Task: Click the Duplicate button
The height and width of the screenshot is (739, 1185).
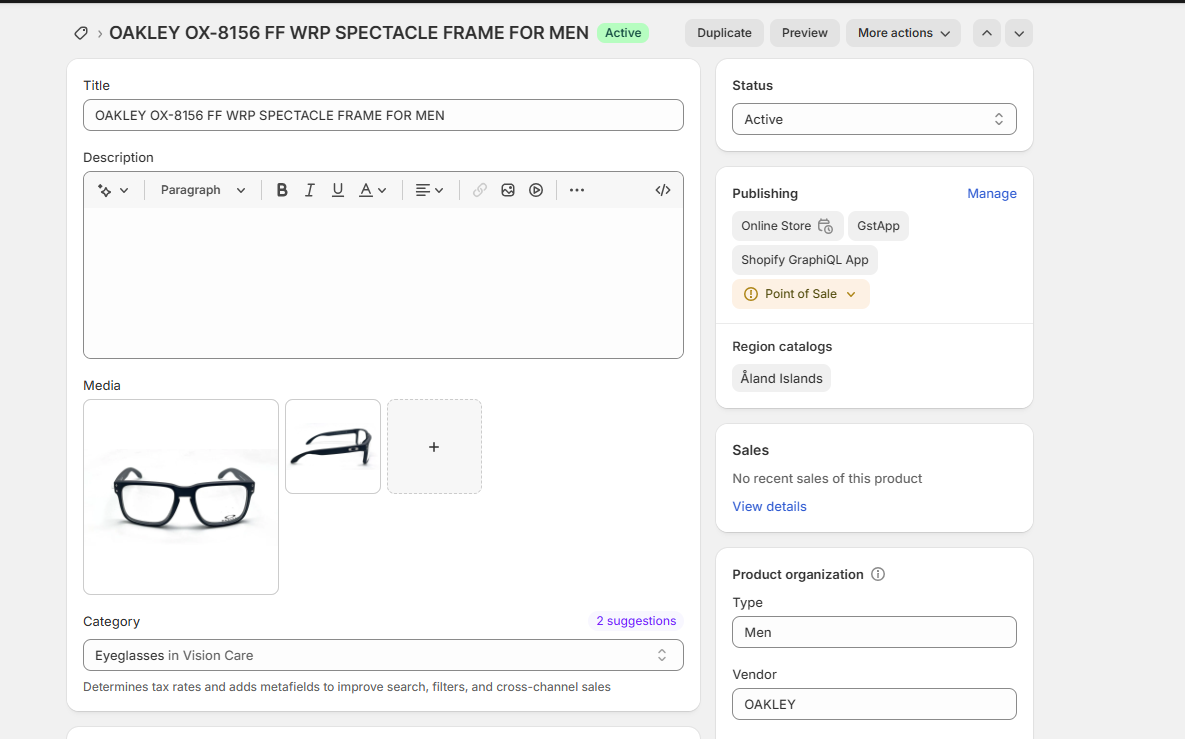Action: coord(724,33)
